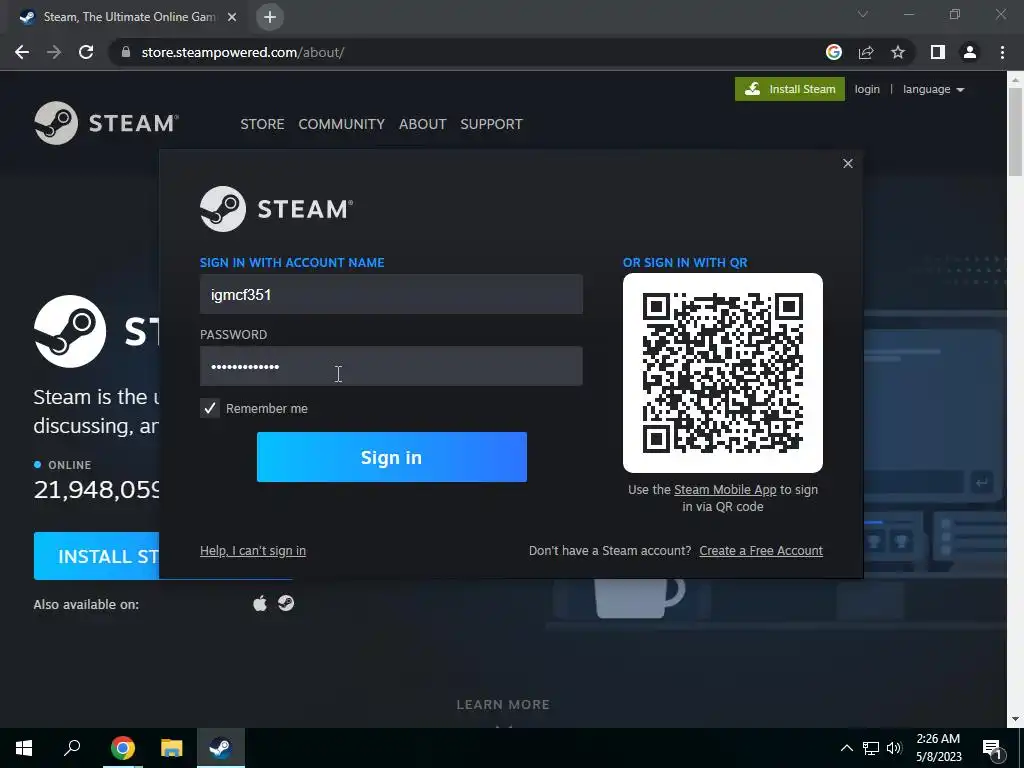
Task: Click the password input field
Action: coord(391,366)
